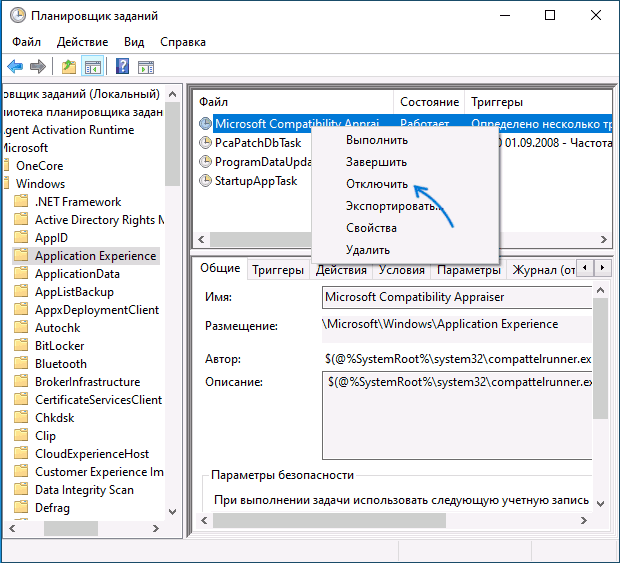This screenshot has height=563, width=620.
Task: Click the folder icon next to Application Experience
Action: coord(21,255)
